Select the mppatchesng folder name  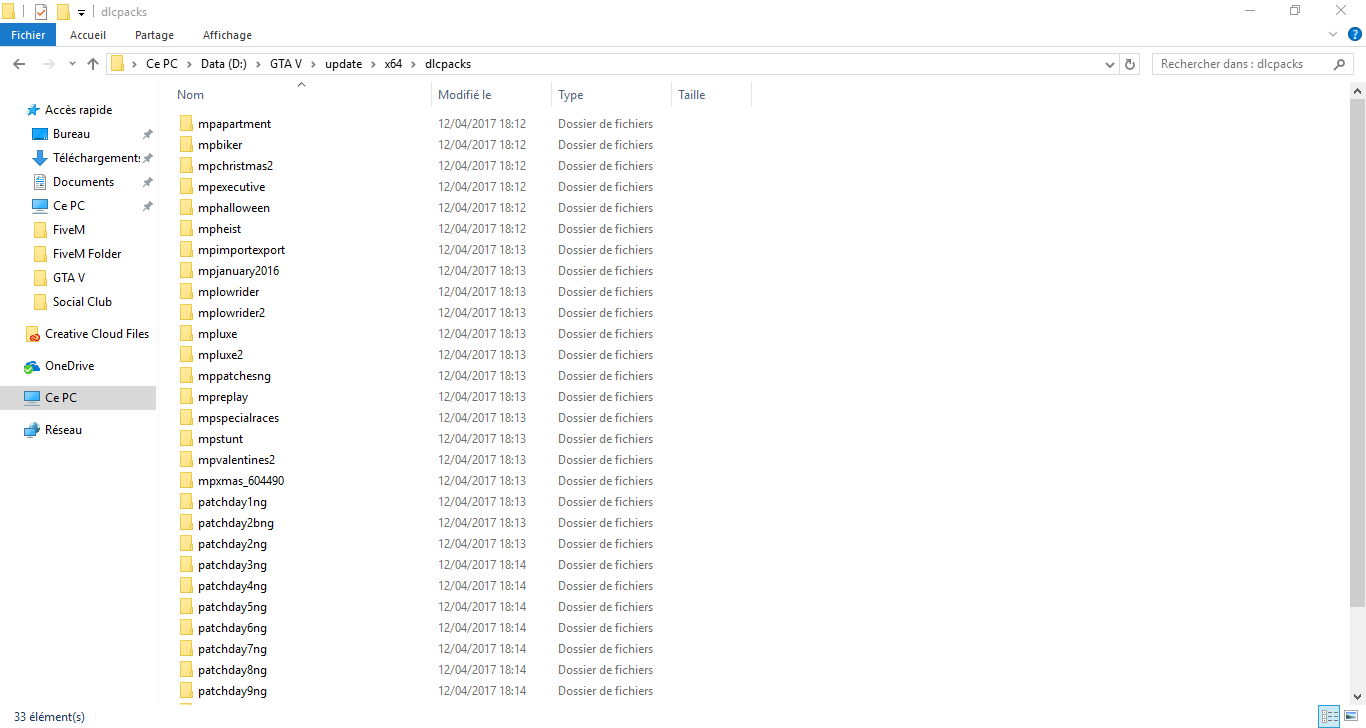tap(234, 376)
